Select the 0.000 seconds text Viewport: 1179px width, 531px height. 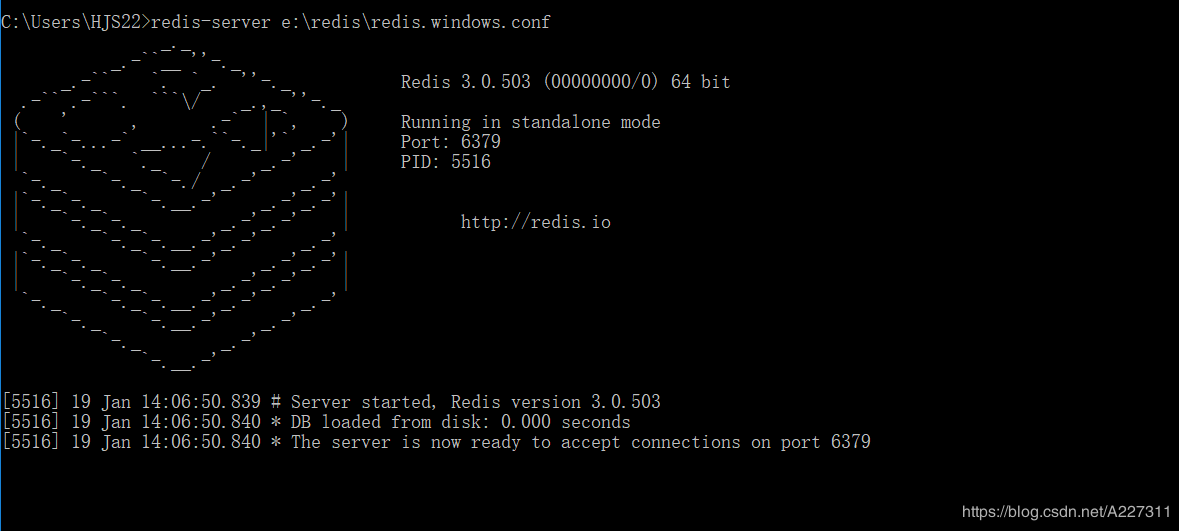[565, 422]
